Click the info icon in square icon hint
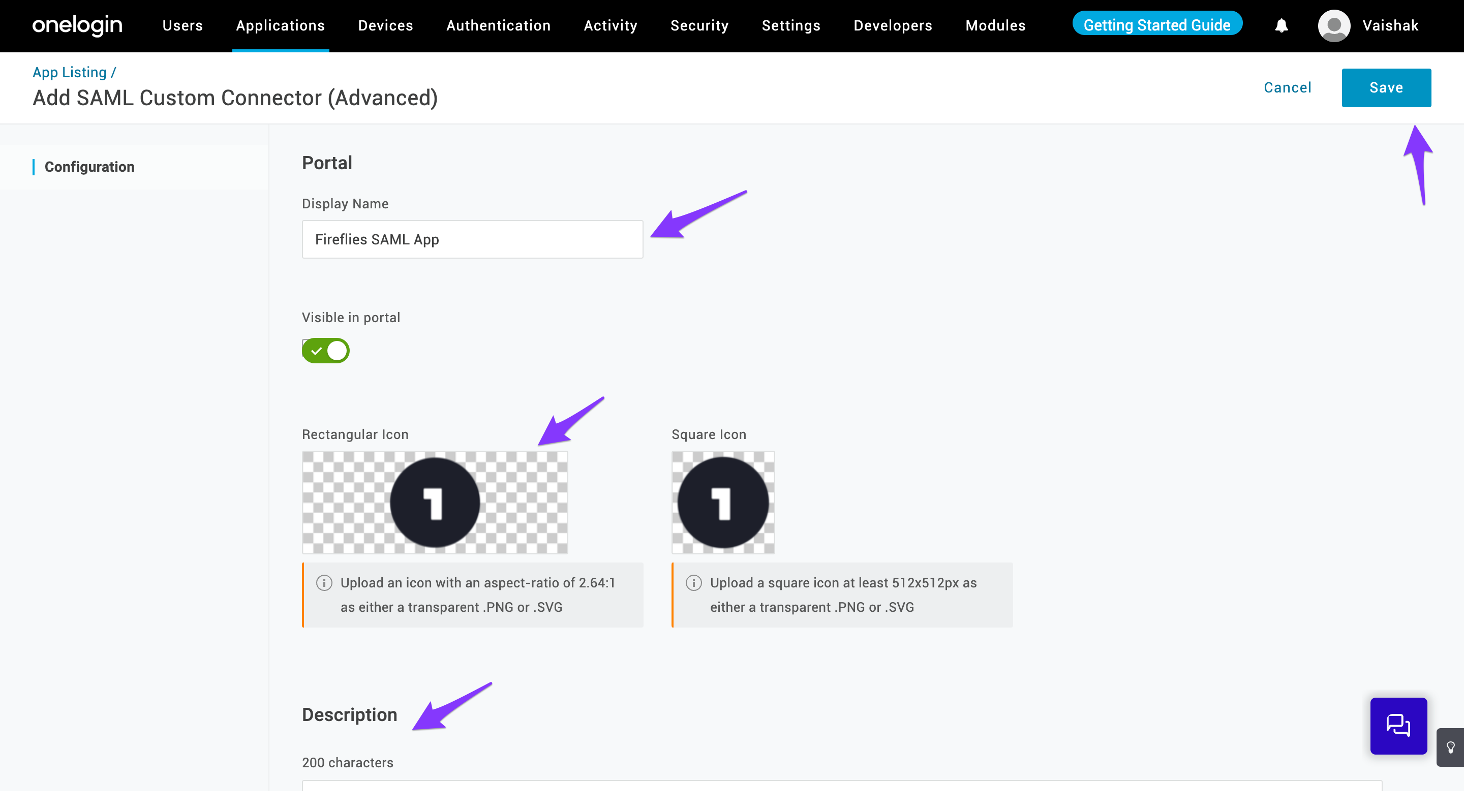 (x=693, y=582)
